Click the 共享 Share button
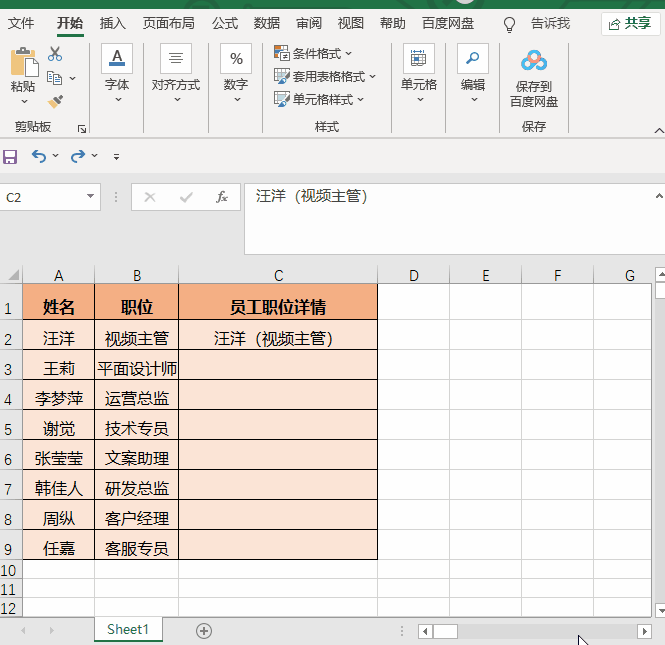665x645 pixels. pyautogui.click(x=630, y=24)
